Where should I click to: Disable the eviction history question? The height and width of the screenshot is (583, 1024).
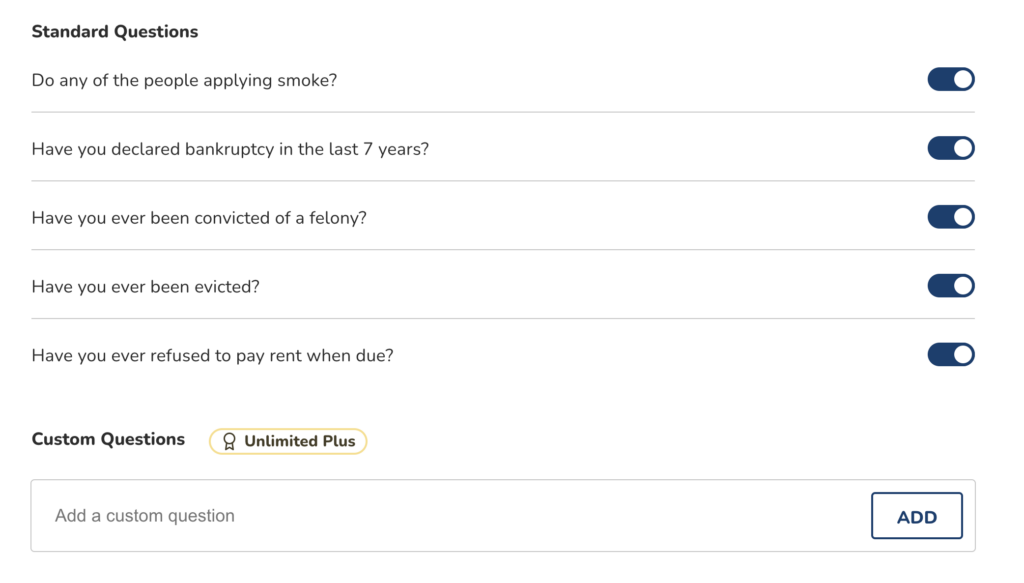click(x=949, y=285)
